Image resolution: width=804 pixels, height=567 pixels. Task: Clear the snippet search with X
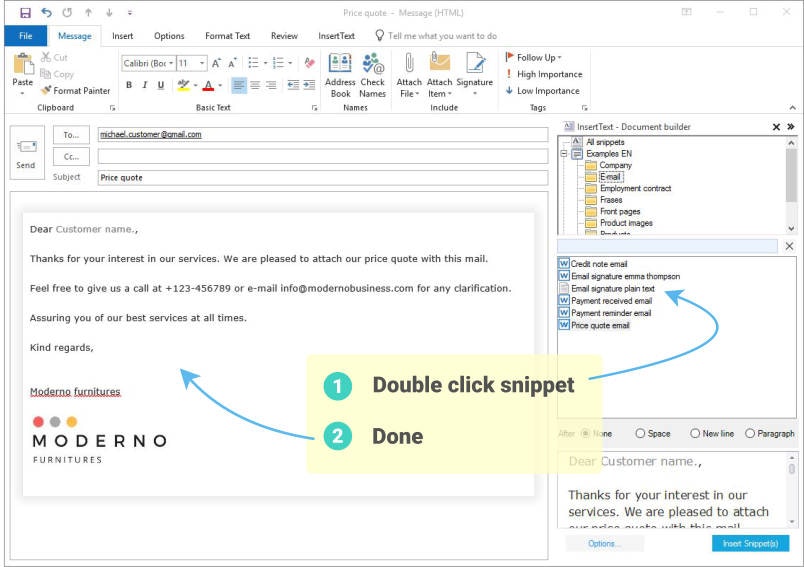click(790, 246)
